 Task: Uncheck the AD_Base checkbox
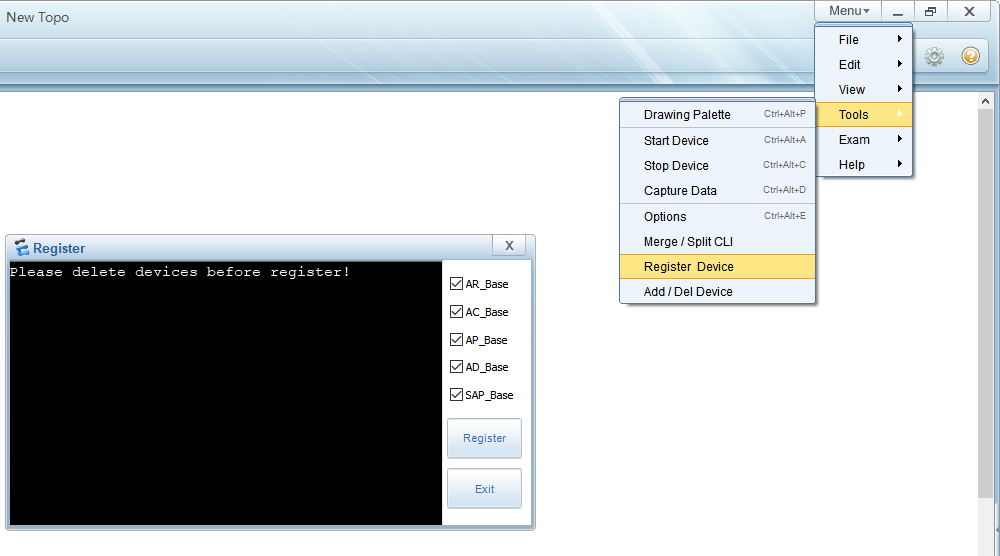[457, 367]
